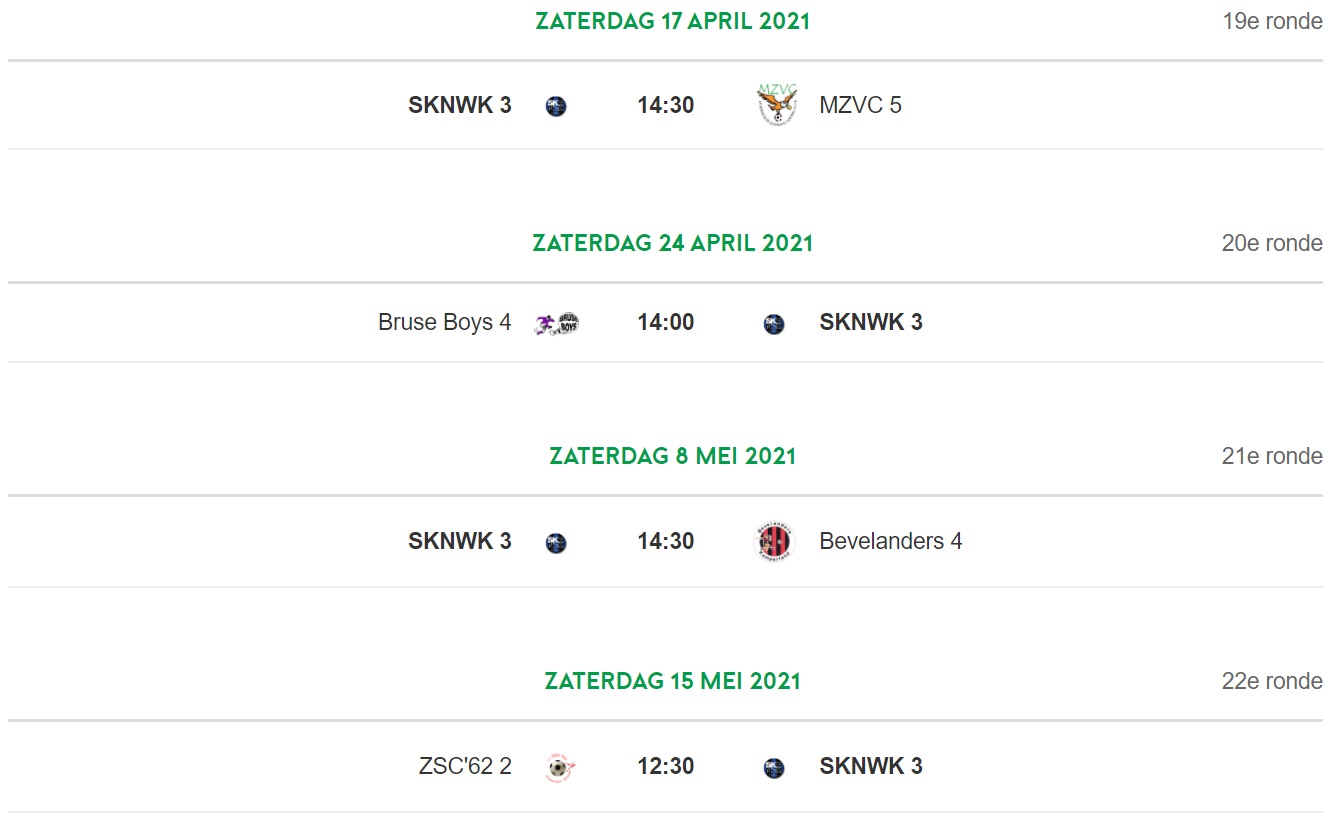
Task: Click the Zaterdag 8 Mei 2021 heading
Action: (x=673, y=456)
